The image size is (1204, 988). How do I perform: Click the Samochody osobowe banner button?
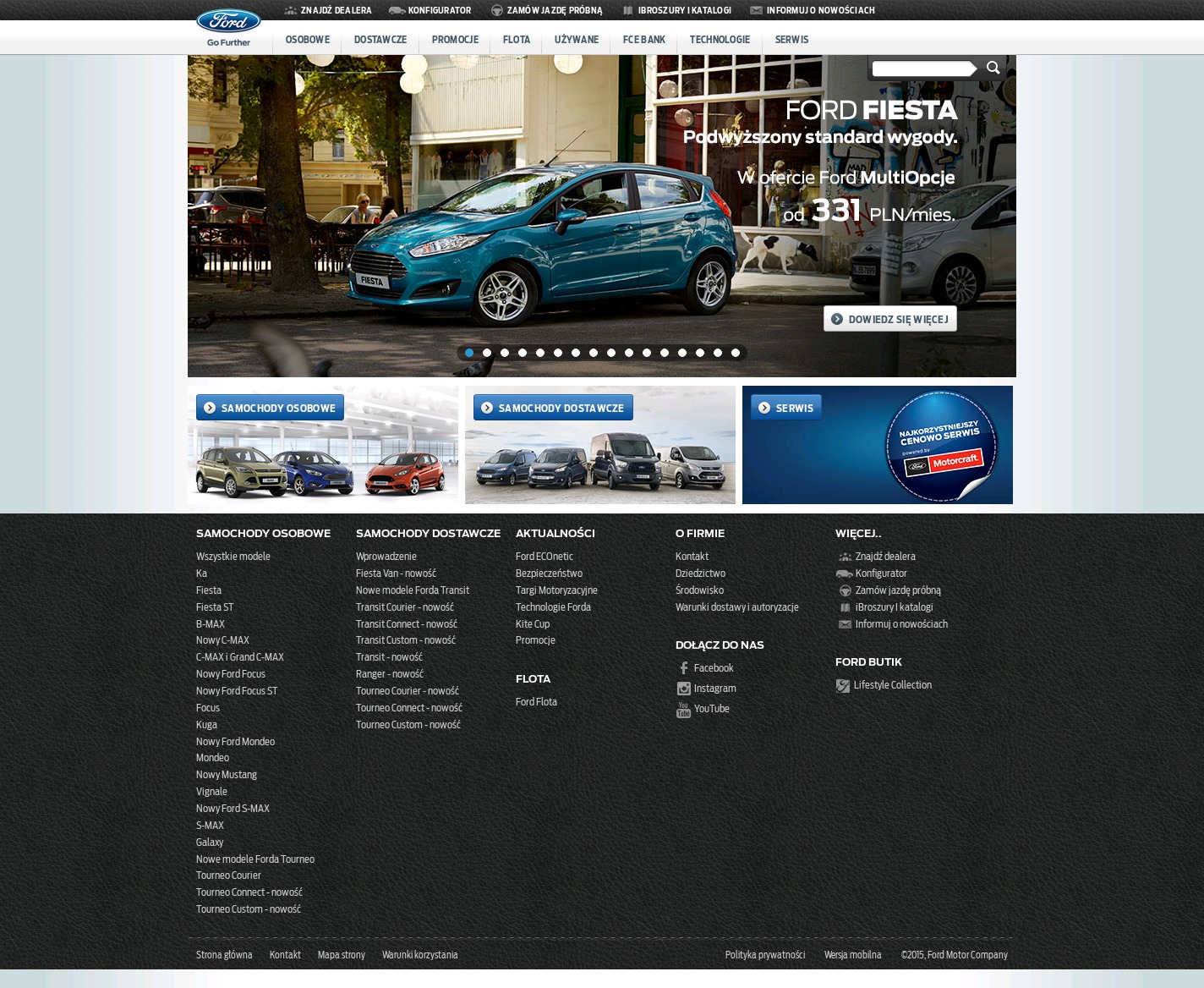(x=270, y=408)
